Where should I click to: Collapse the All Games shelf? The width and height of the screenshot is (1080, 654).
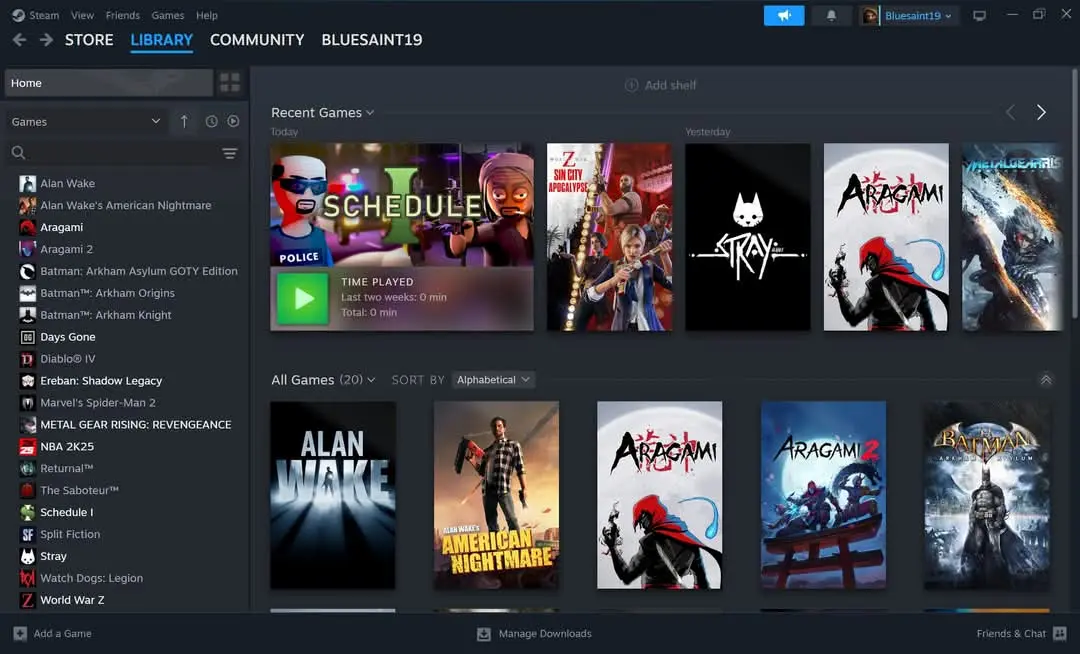point(1046,380)
